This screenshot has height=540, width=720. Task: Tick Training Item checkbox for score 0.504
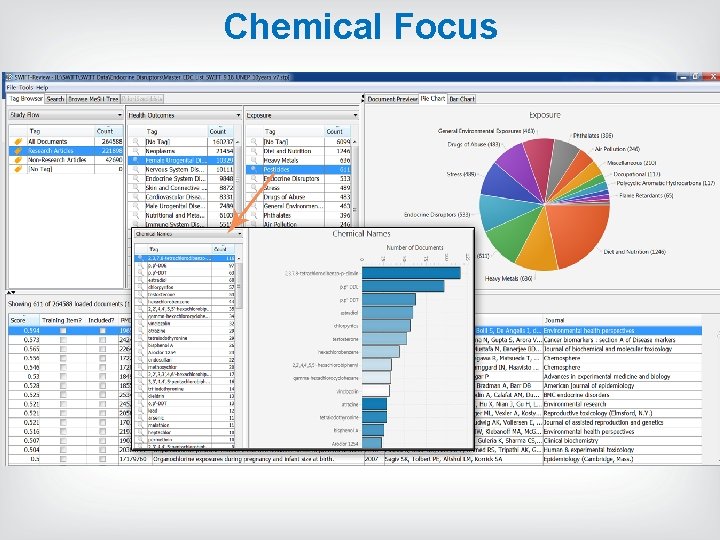tap(63, 450)
